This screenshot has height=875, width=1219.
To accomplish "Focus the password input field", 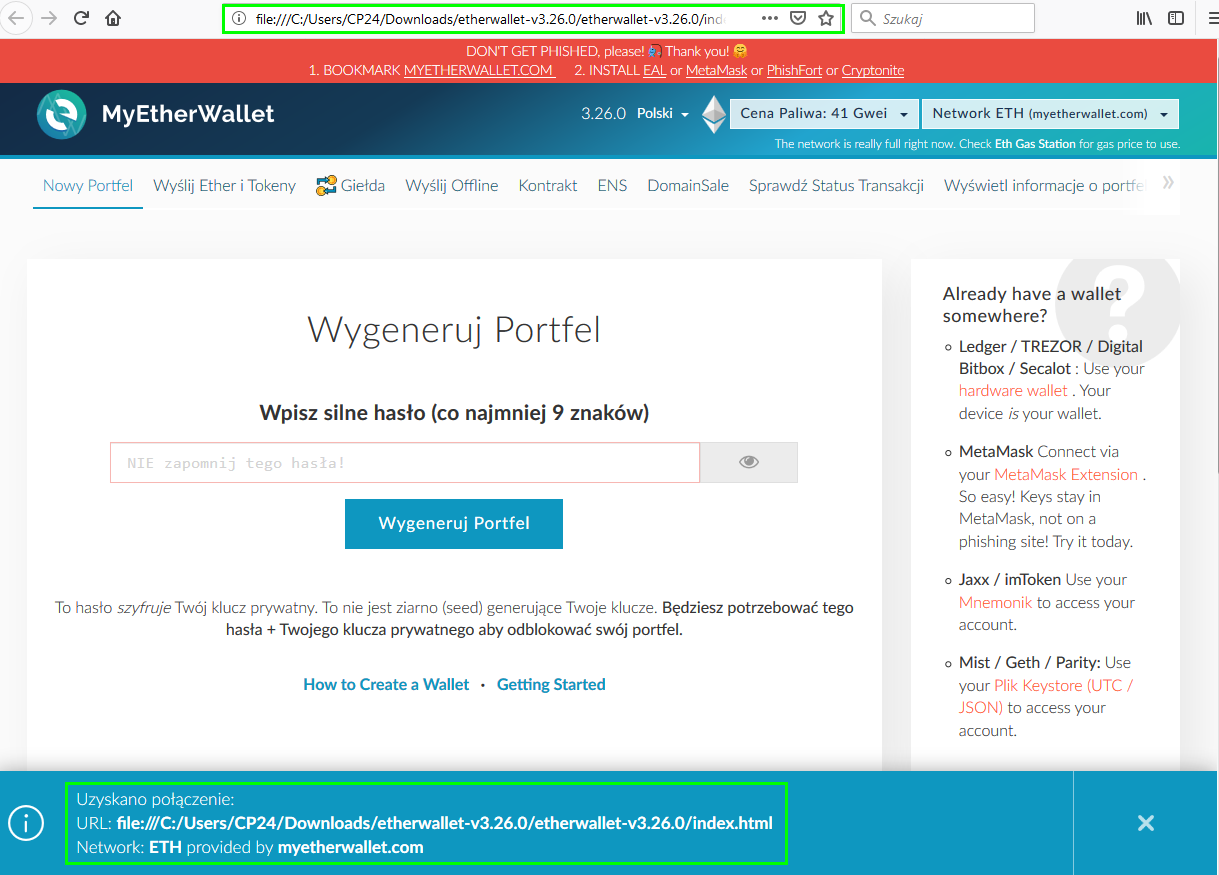I will coord(405,463).
